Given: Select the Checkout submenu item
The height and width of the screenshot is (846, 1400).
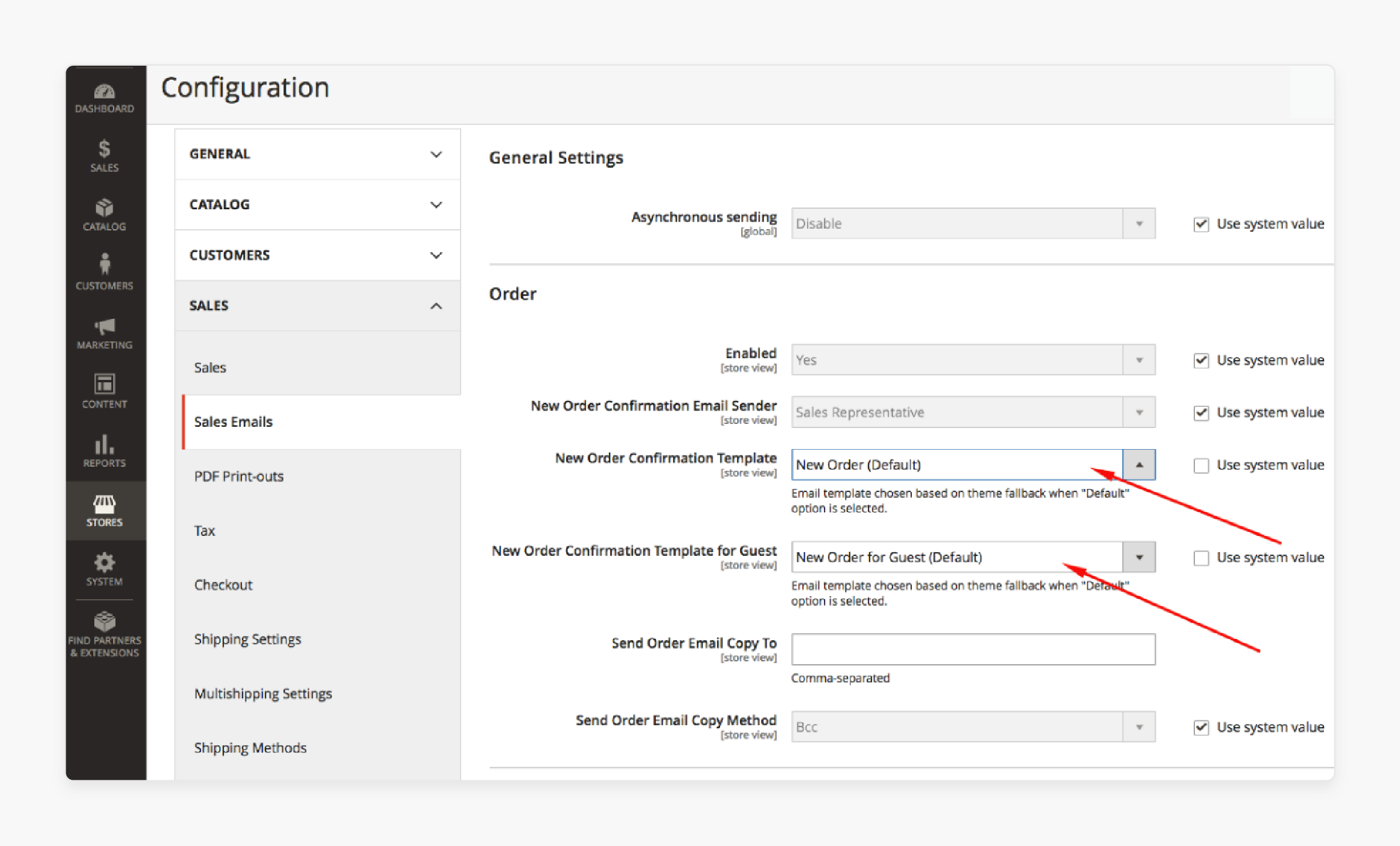Looking at the screenshot, I should (x=223, y=585).
